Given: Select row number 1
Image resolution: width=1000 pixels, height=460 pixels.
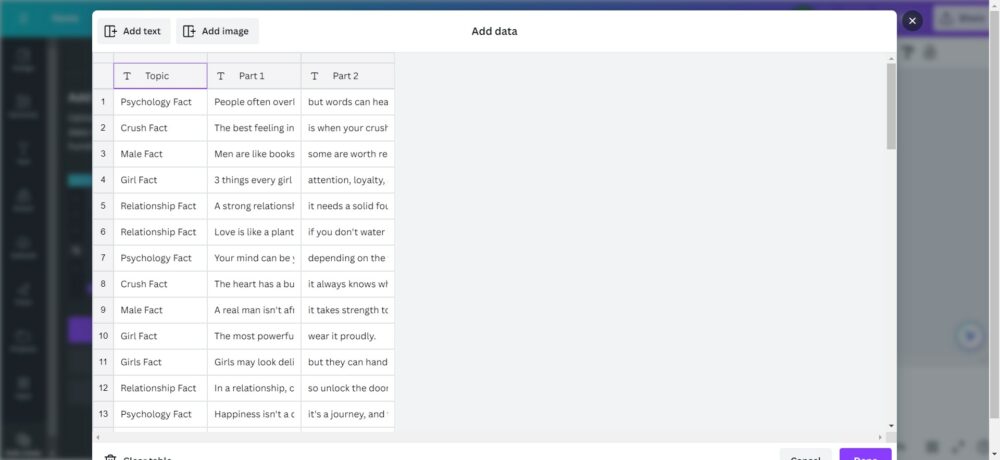Looking at the screenshot, I should (103, 102).
